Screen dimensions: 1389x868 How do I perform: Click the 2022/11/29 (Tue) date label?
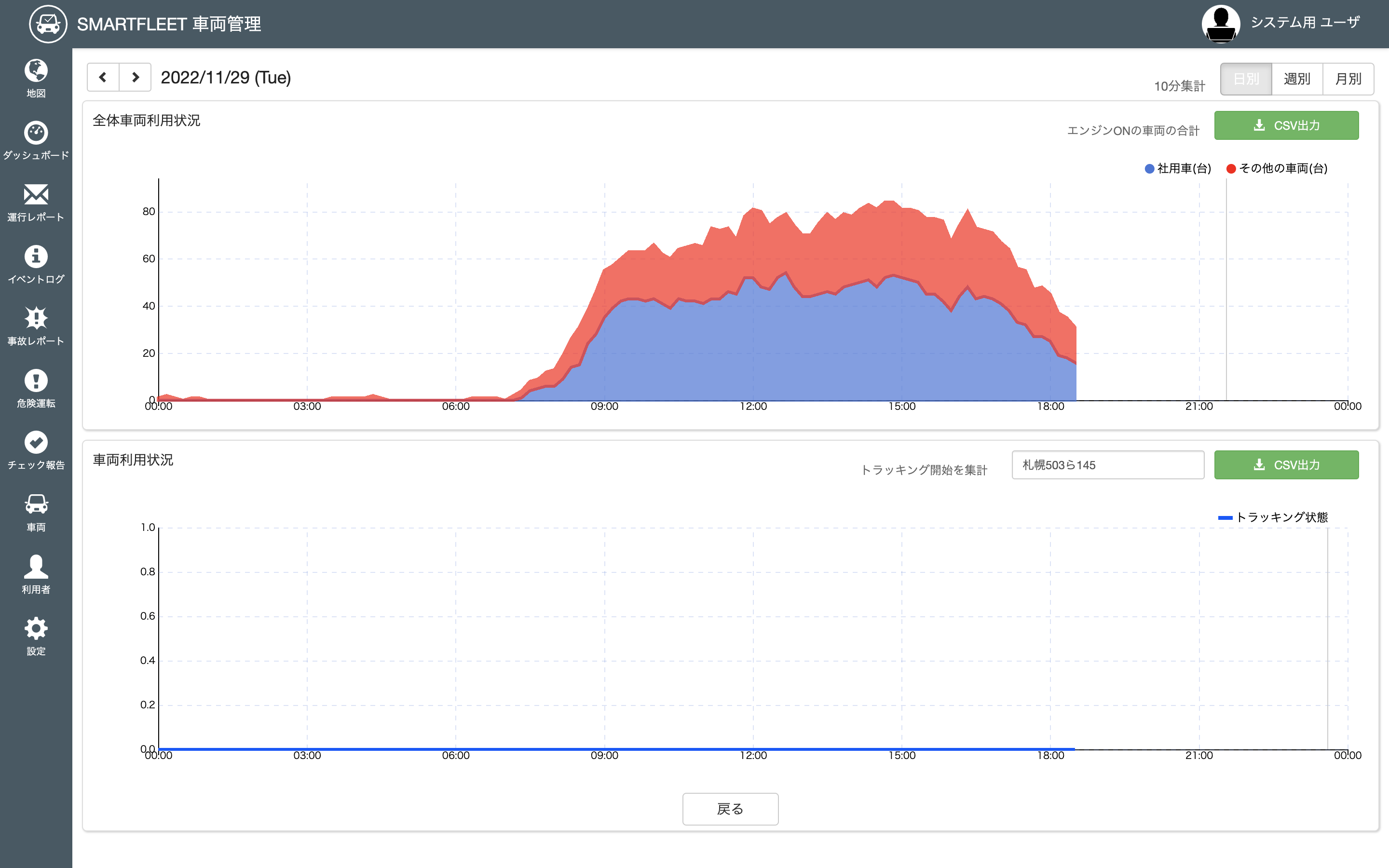pos(226,78)
